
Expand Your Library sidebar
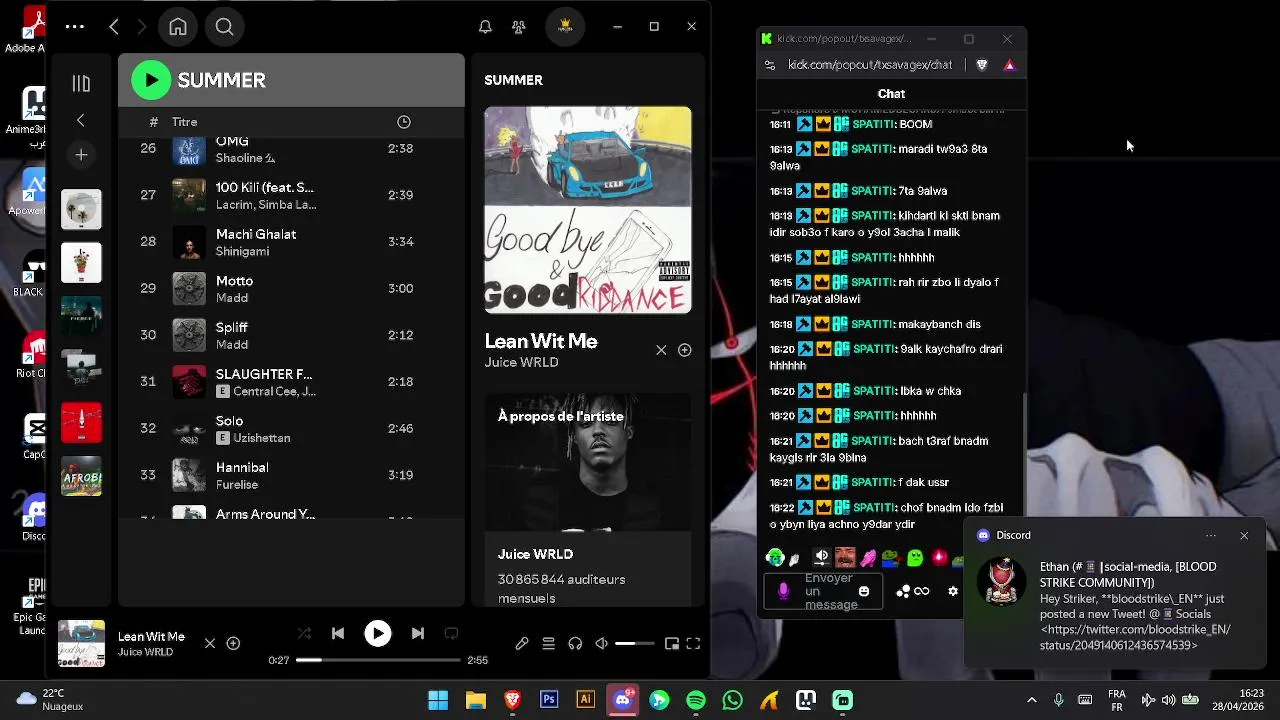(81, 84)
